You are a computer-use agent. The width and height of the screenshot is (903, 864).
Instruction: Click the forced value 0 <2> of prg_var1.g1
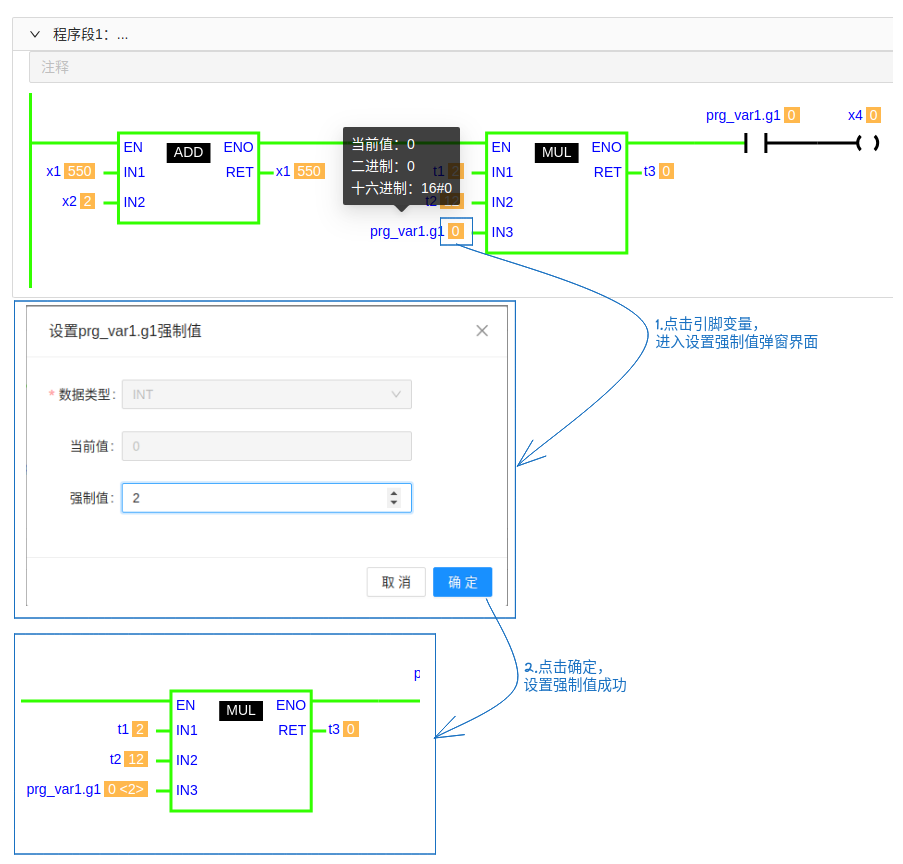click(x=126, y=789)
